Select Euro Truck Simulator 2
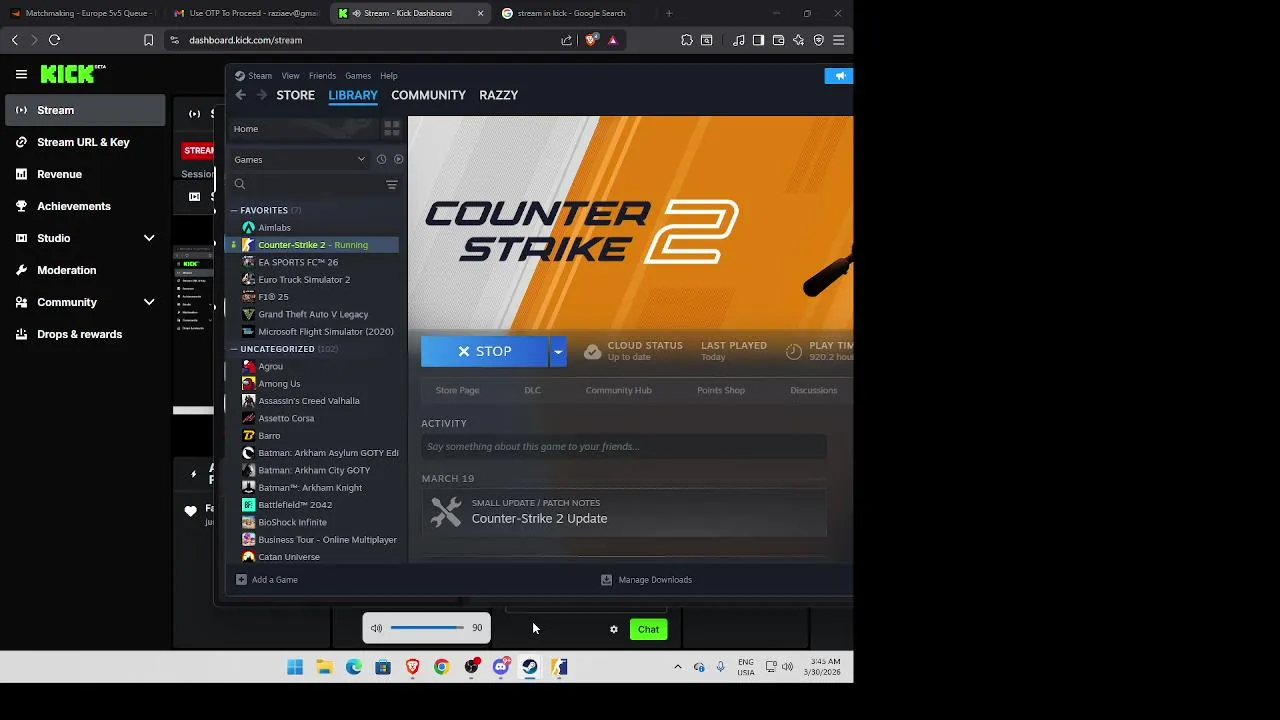 (x=304, y=280)
